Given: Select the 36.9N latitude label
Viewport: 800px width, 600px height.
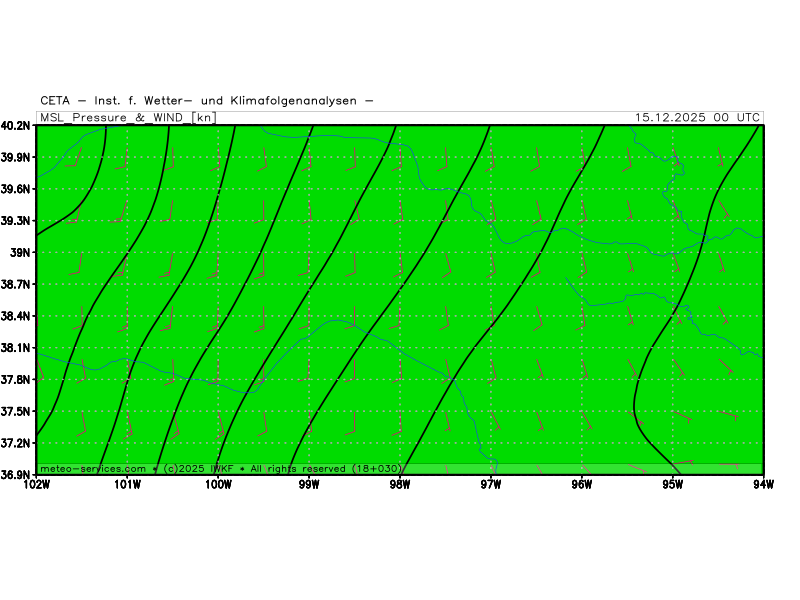Looking at the screenshot, I should click(16, 475).
